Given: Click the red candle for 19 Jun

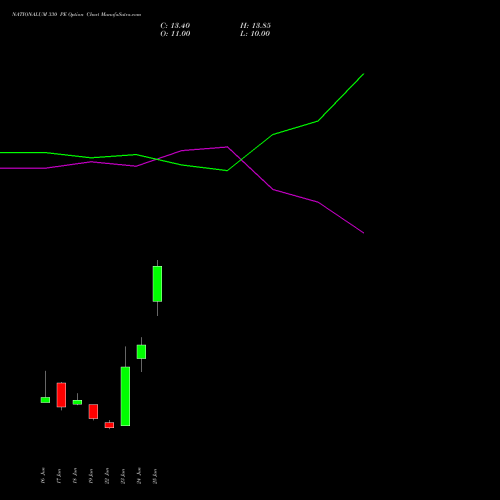Looking at the screenshot, I should pos(93,411).
